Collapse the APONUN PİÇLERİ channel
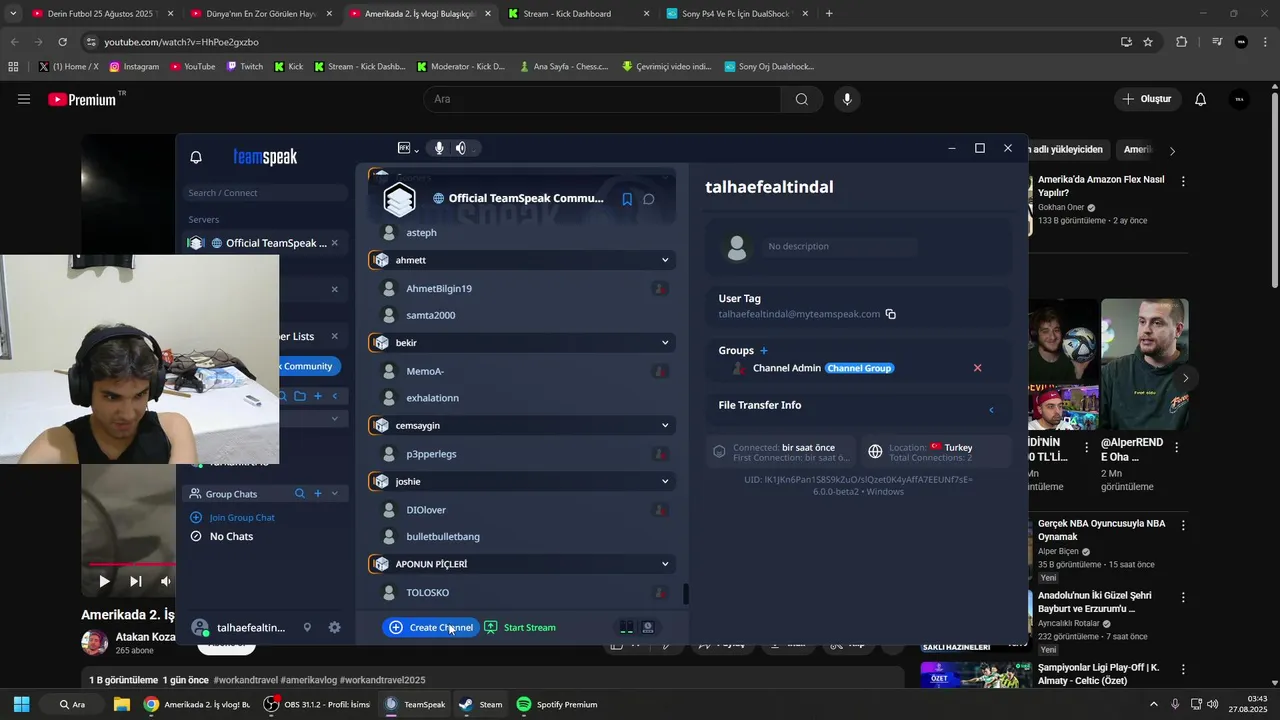 click(665, 564)
